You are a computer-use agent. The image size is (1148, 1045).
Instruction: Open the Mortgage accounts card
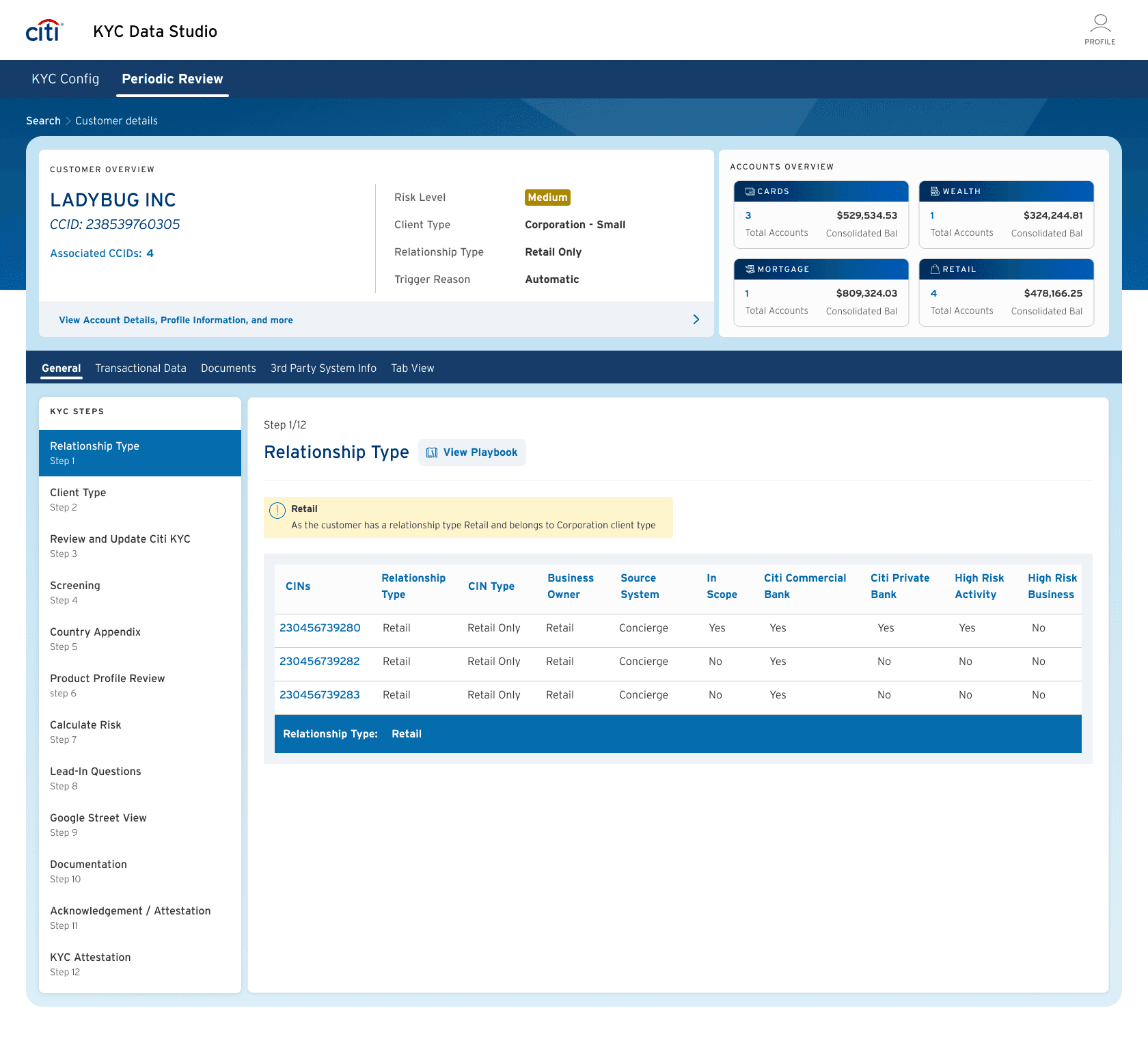[x=821, y=293]
